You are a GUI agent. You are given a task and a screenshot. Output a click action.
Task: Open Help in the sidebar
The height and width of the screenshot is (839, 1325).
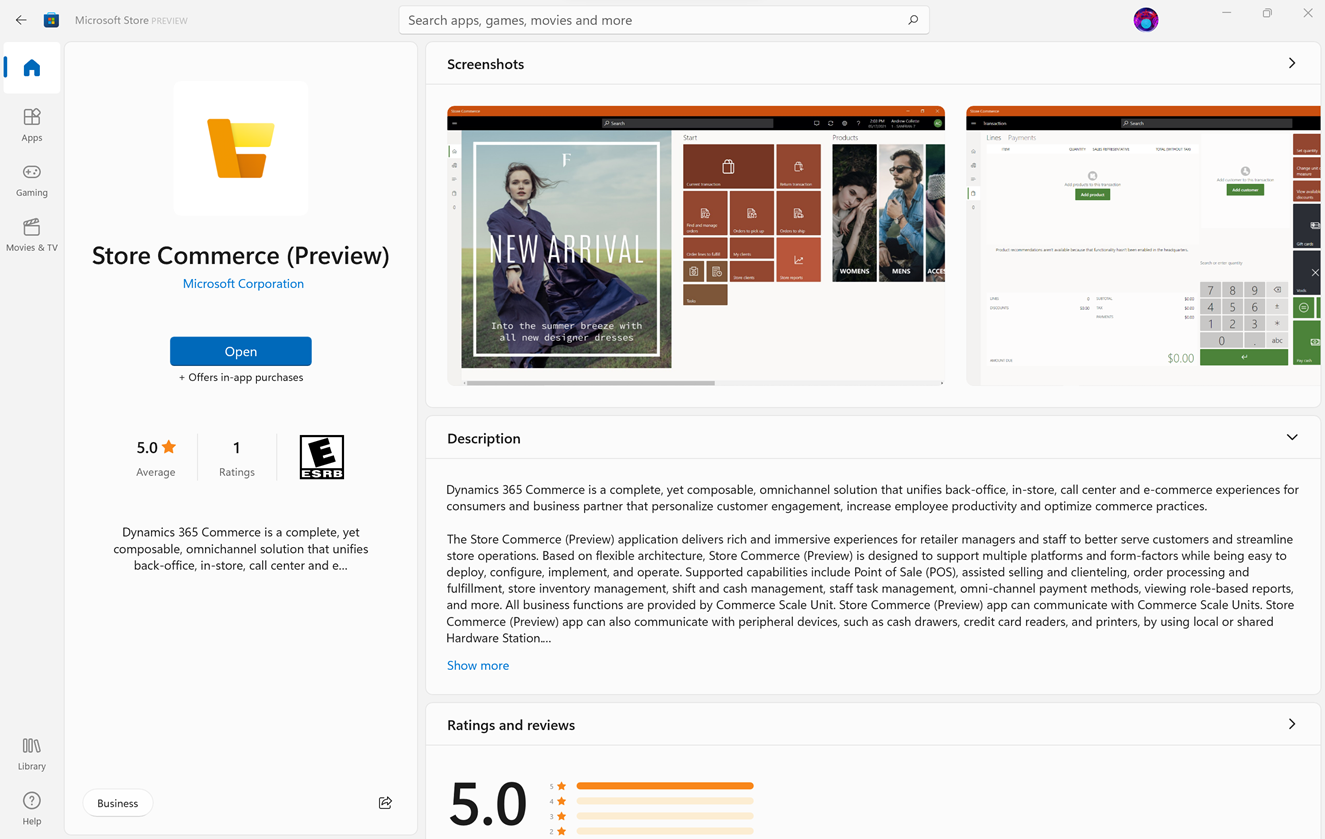[32, 808]
